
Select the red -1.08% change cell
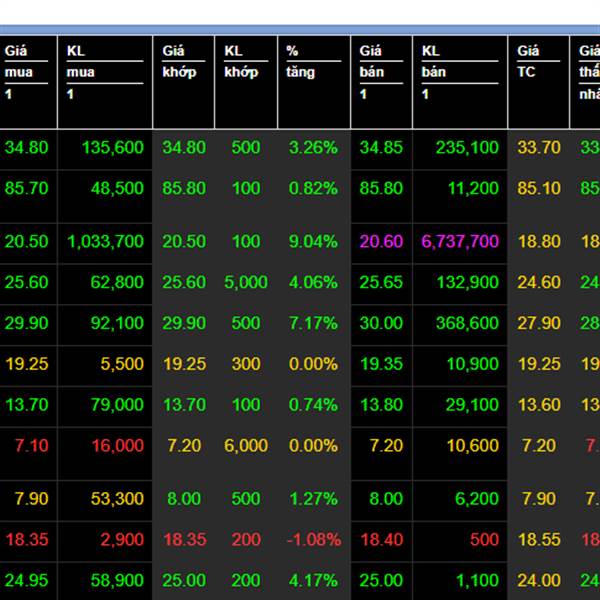pos(313,539)
